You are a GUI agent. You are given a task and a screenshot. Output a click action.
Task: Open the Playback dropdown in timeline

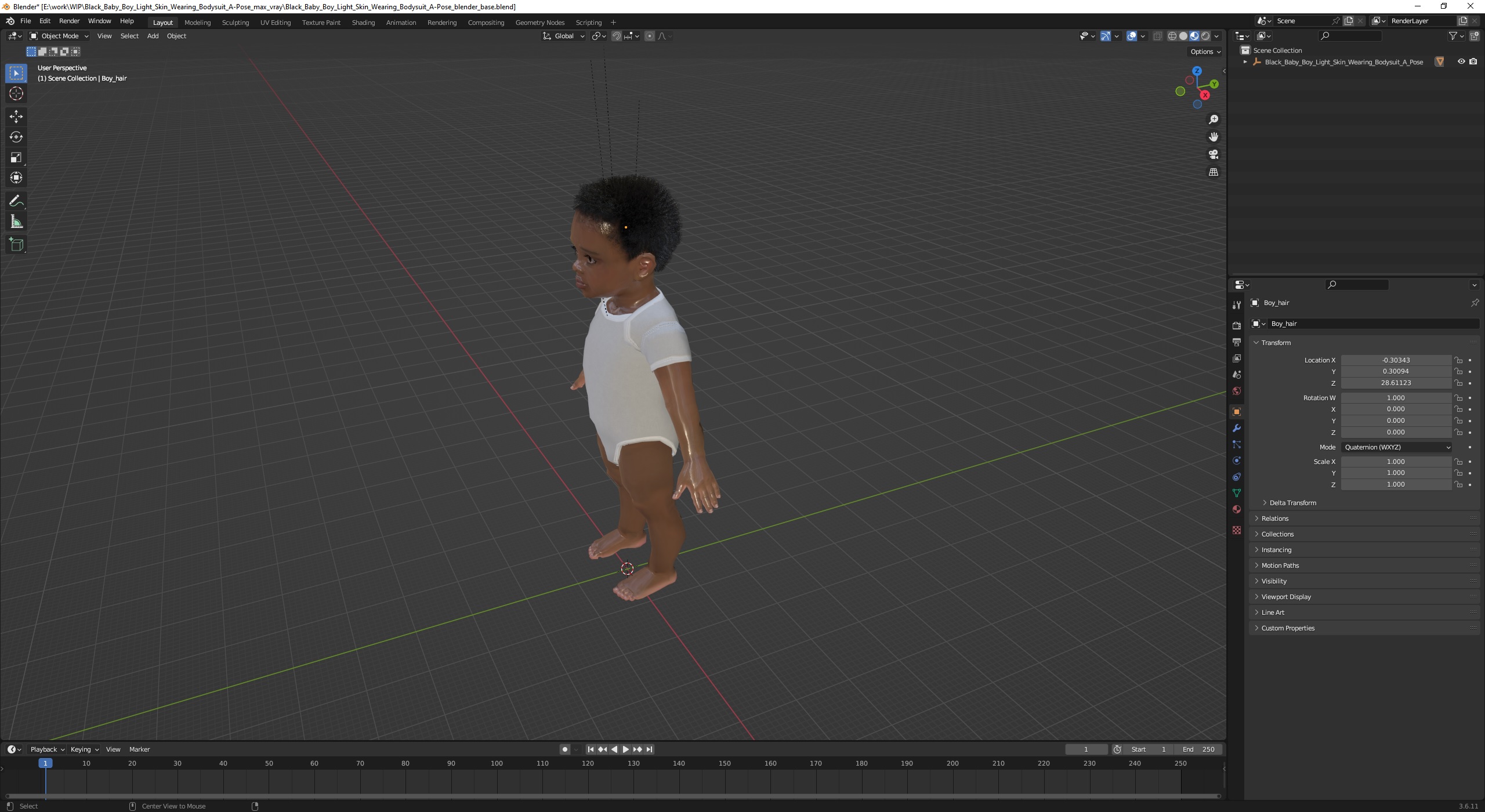[x=47, y=749]
